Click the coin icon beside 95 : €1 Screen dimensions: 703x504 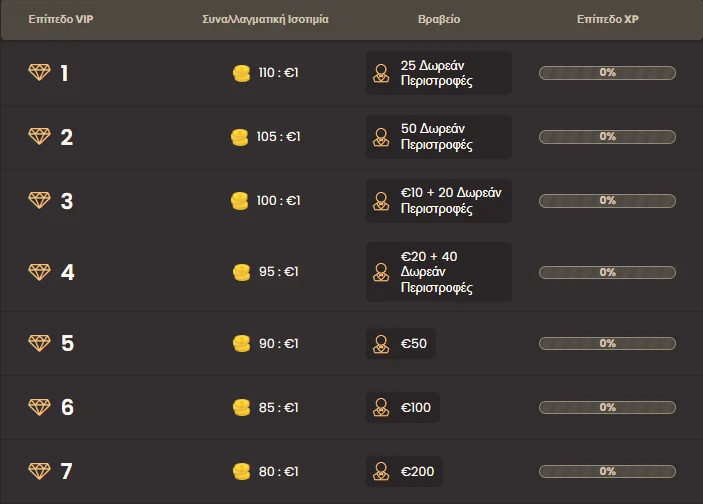click(240, 272)
